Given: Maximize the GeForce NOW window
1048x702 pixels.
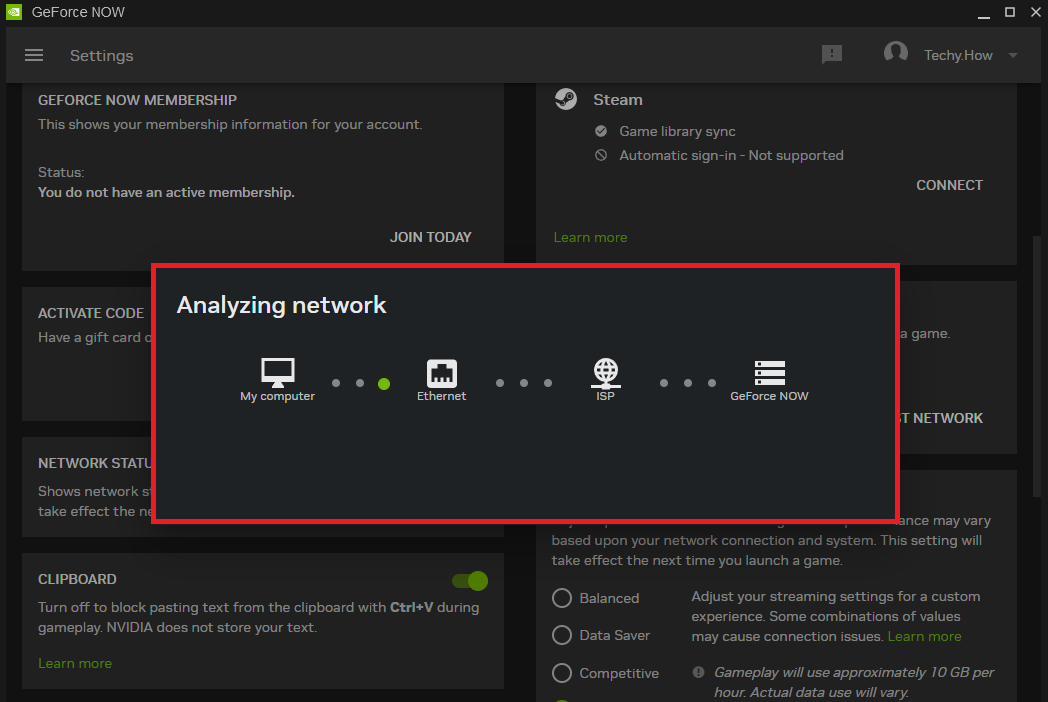Looking at the screenshot, I should coord(1010,12).
